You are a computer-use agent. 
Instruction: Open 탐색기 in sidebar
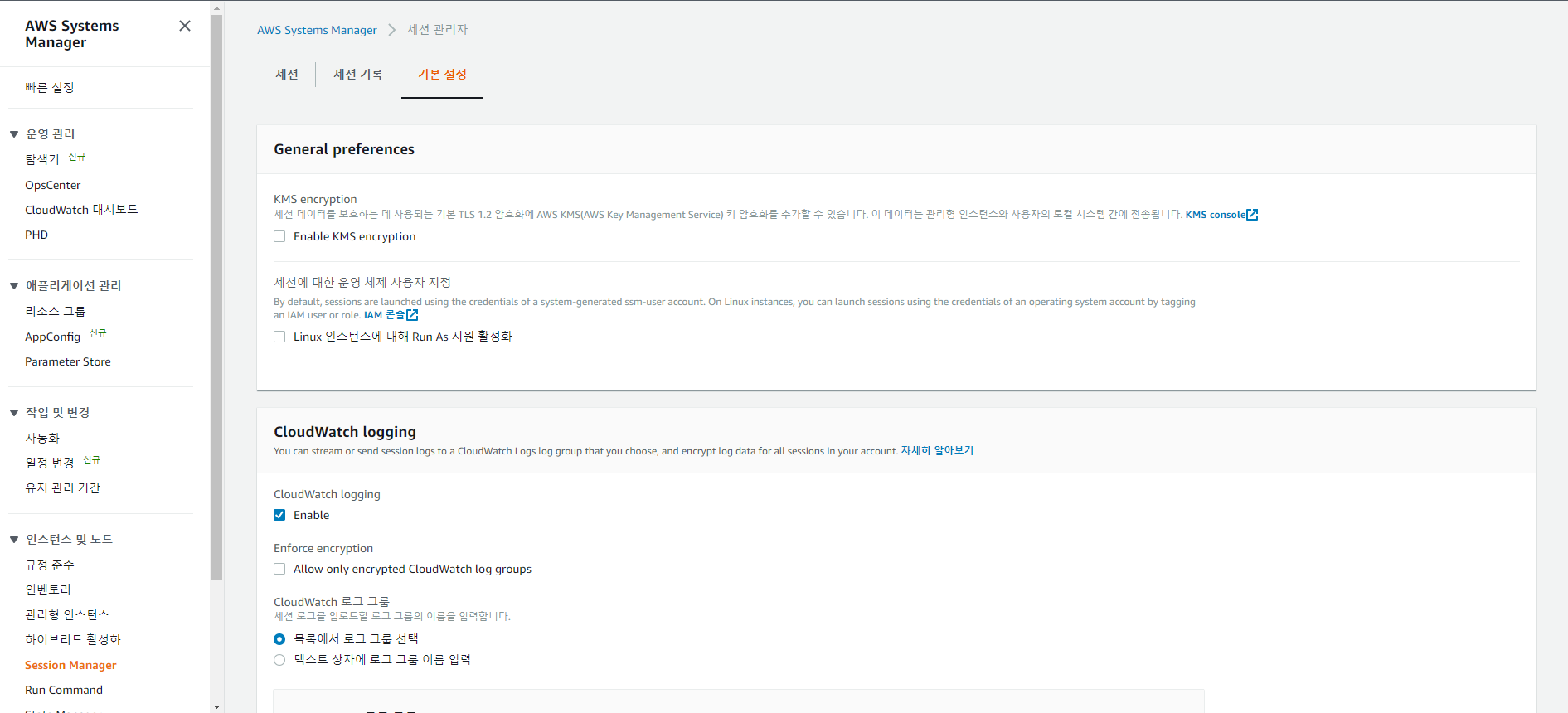pos(42,159)
